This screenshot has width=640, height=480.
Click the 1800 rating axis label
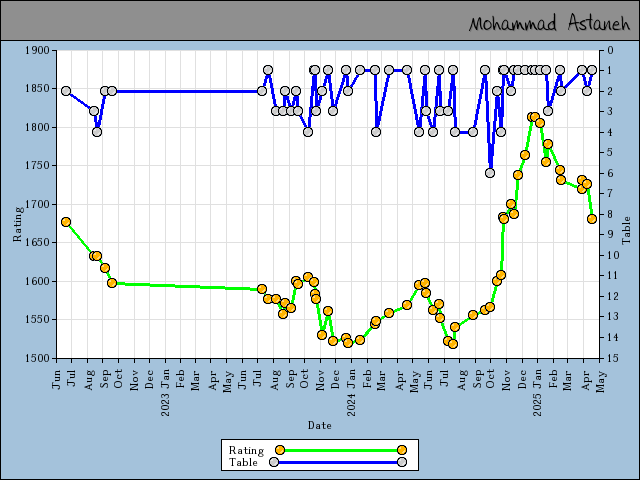coord(37,127)
